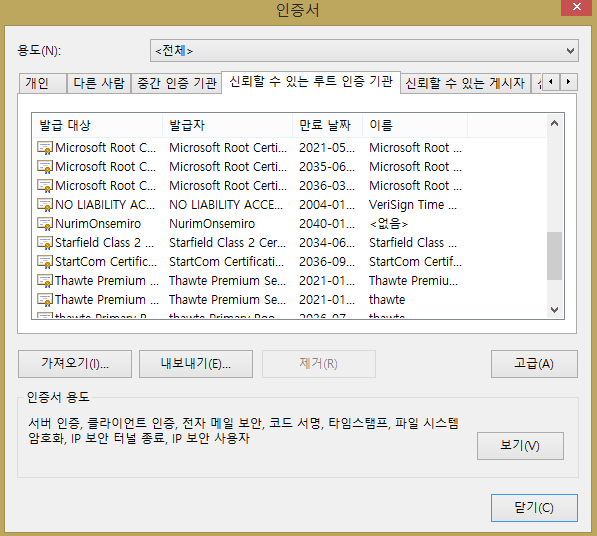This screenshot has height=536, width=597.
Task: Click issuer cell Starfield Class 2 Cer...
Action: [227, 243]
